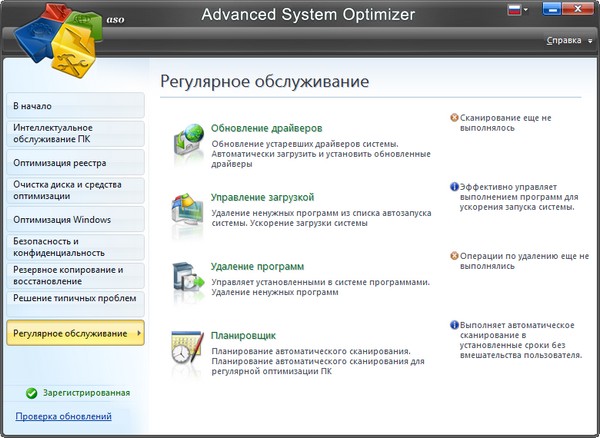Open the Справка help menu

[x=567, y=41]
